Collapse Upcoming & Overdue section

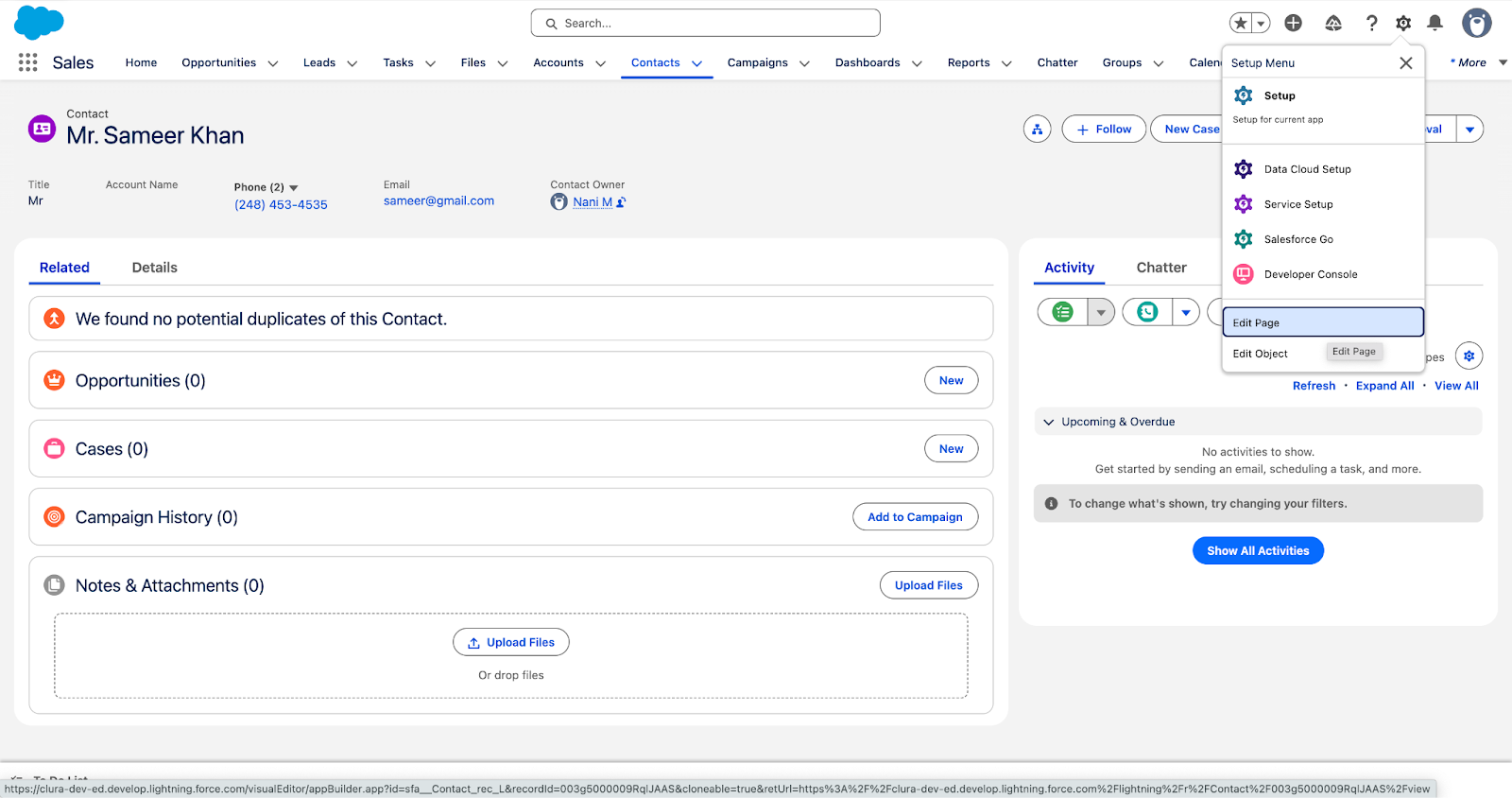[1049, 422]
